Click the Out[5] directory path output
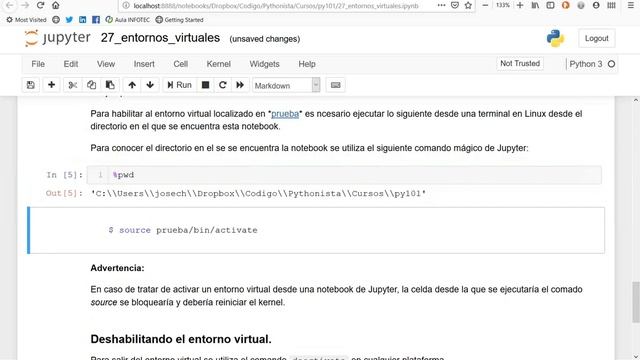 (x=258, y=193)
